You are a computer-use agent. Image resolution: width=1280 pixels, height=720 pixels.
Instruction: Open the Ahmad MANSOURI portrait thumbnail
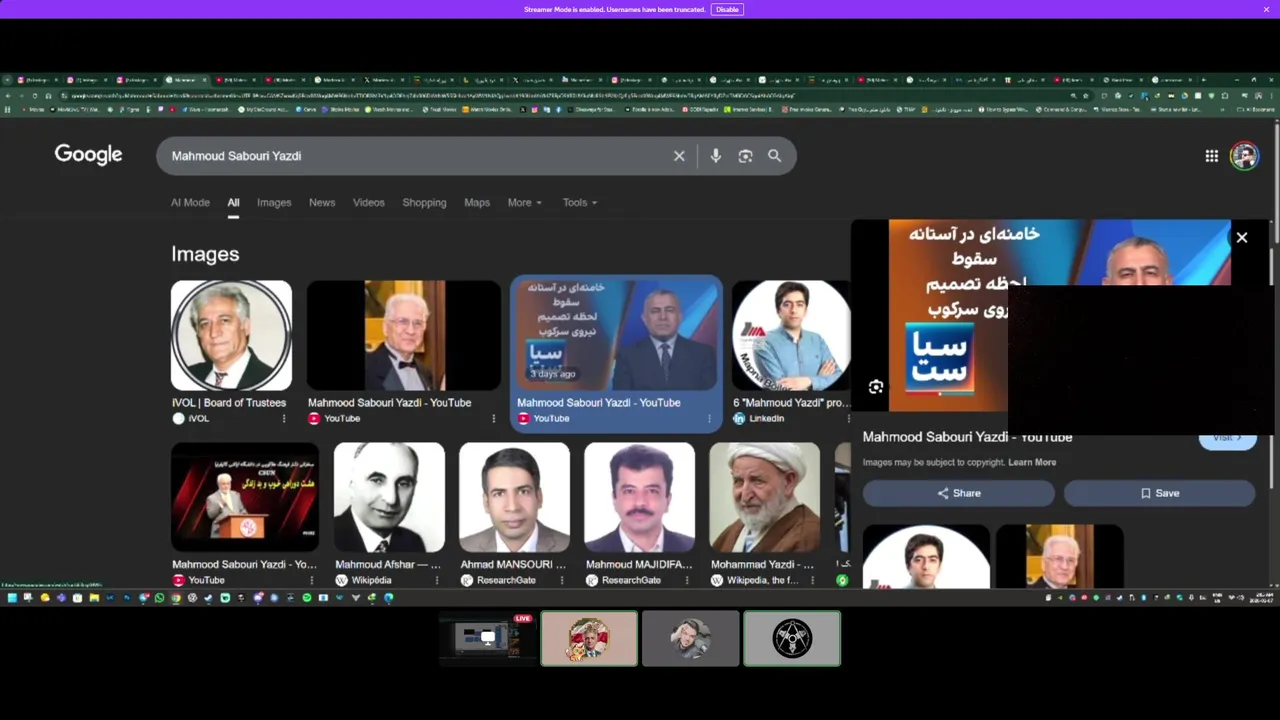tap(514, 497)
